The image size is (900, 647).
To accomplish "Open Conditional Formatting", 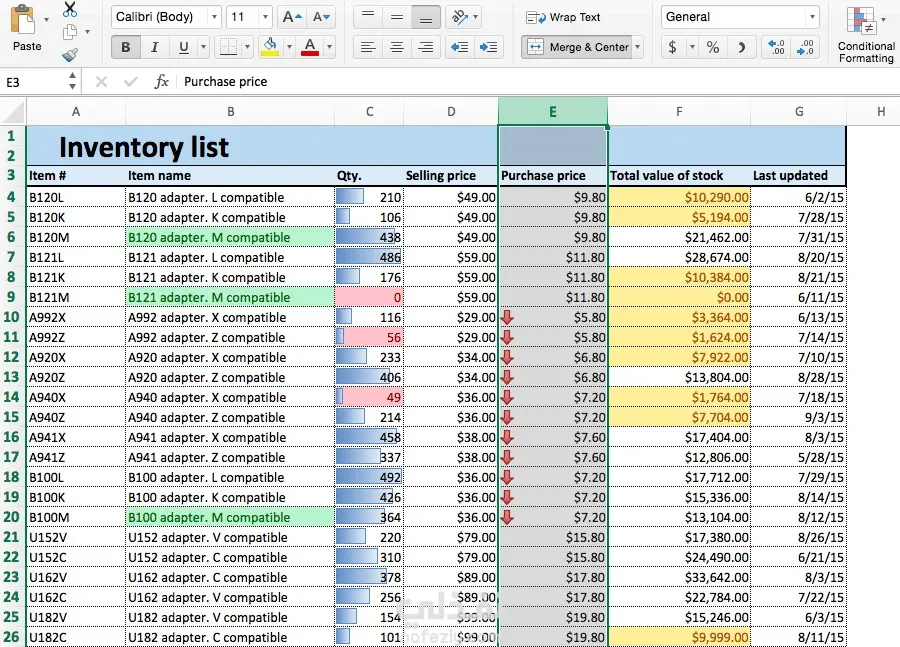I will coord(866,34).
